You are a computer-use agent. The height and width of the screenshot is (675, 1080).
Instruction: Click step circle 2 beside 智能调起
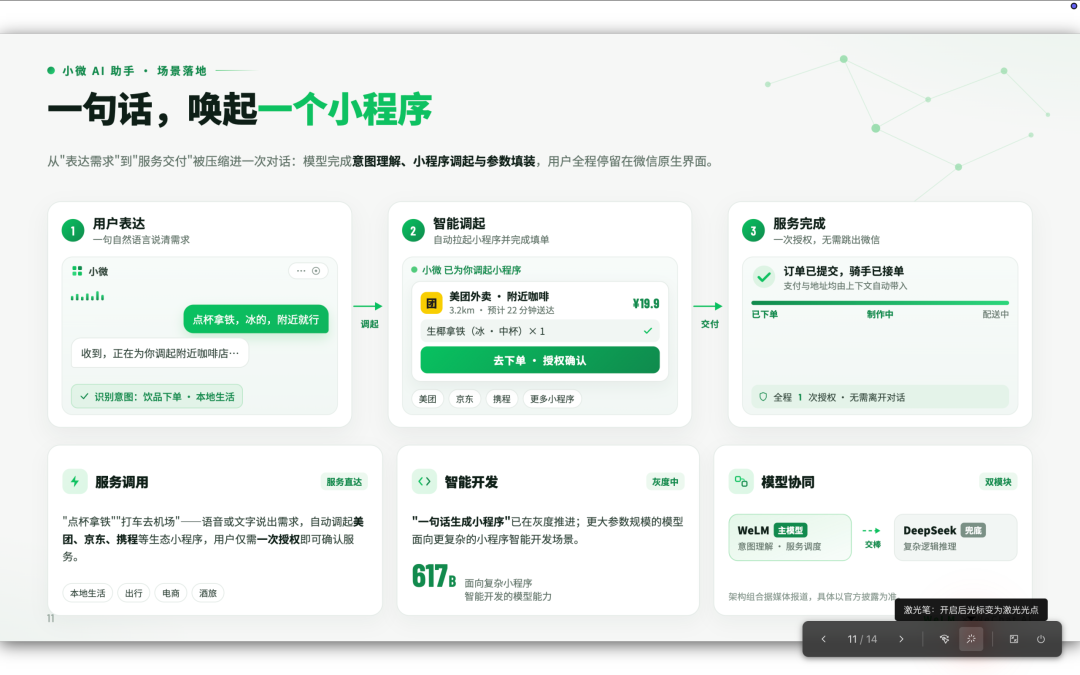click(x=413, y=231)
